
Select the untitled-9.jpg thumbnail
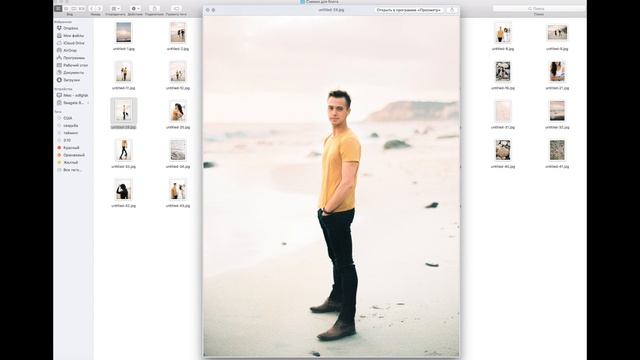pos(557,33)
